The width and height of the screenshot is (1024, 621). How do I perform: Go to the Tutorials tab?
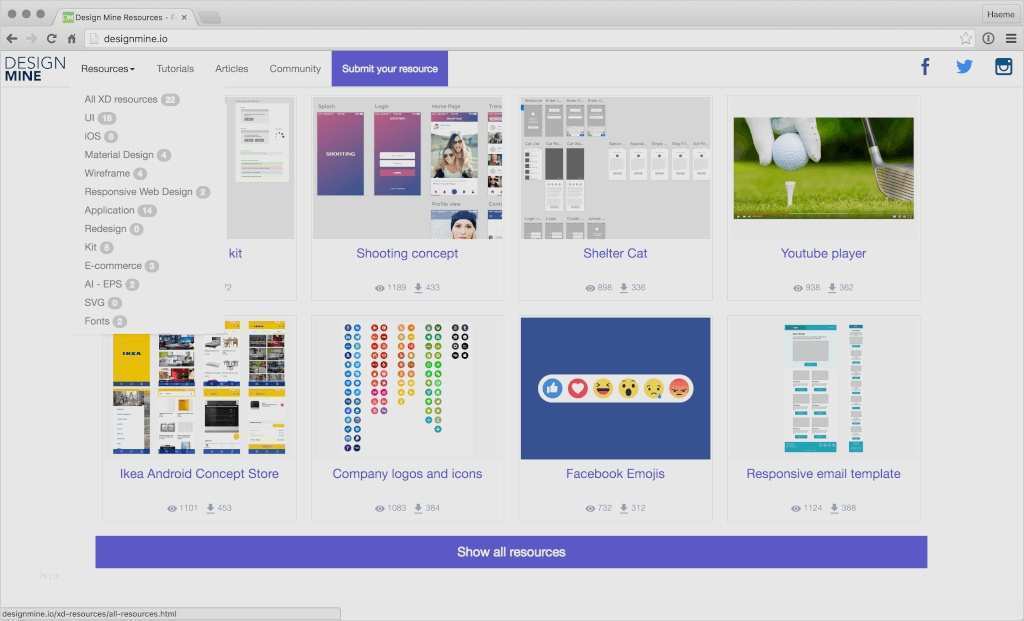pos(175,69)
